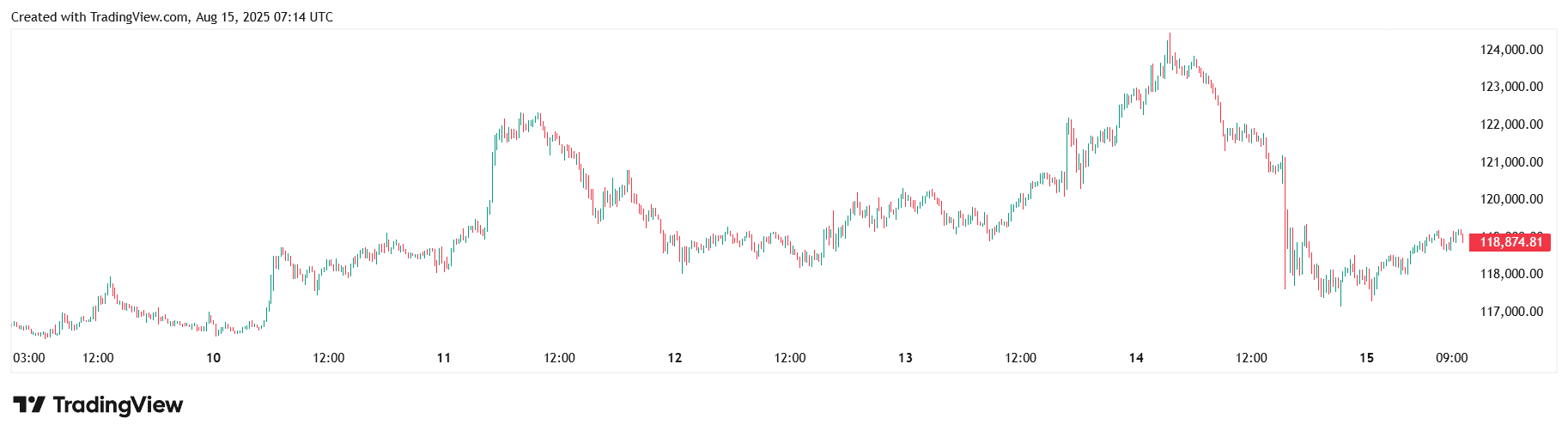The height and width of the screenshot is (437, 1568).
Task: Click the red 118,874.81 current price label
Action: pos(1510,242)
